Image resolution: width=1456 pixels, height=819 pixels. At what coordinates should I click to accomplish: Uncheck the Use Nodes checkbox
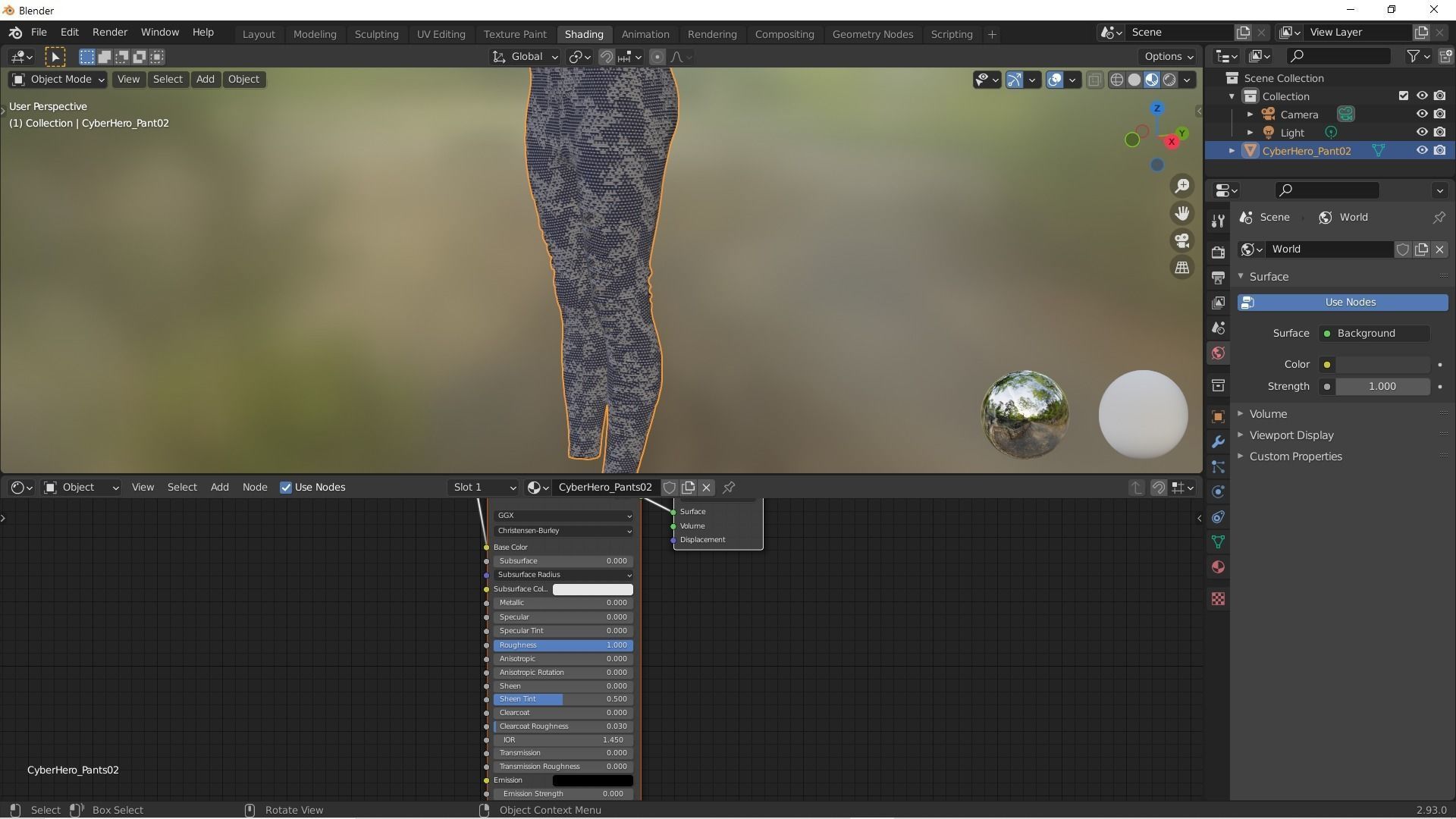click(x=286, y=488)
